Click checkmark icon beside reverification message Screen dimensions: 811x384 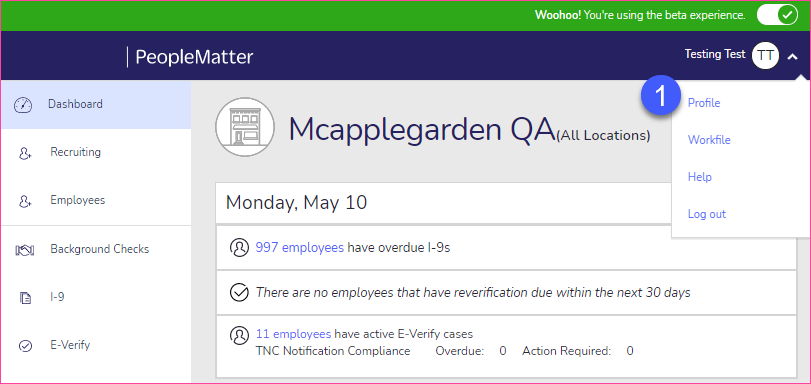[238, 292]
